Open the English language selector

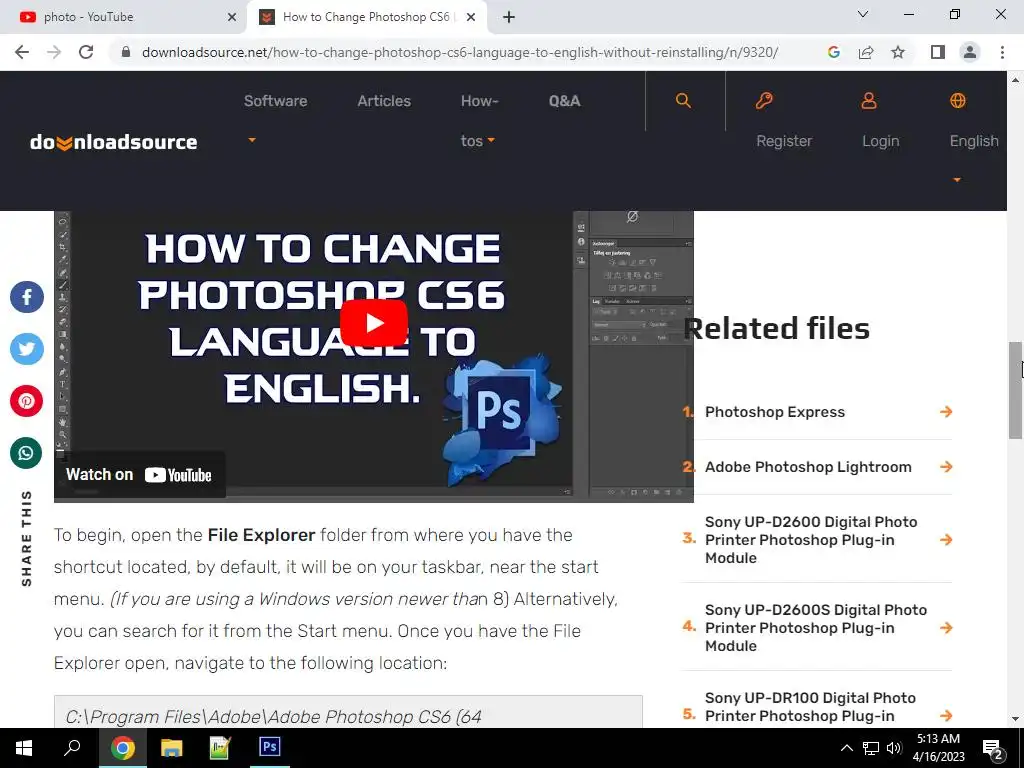pyautogui.click(x=974, y=141)
